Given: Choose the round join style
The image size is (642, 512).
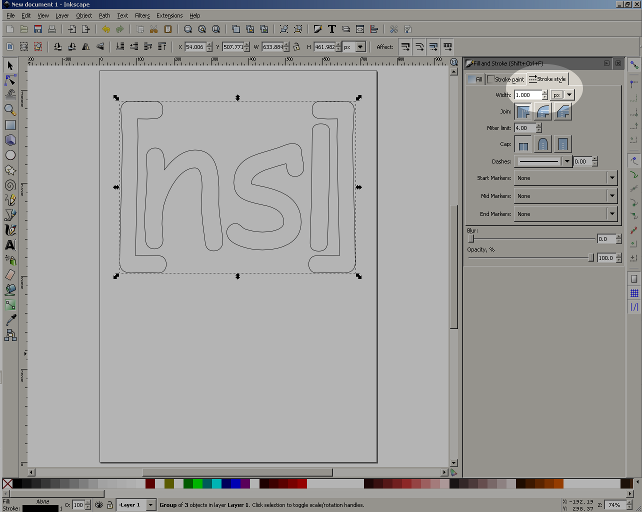Looking at the screenshot, I should (543, 112).
